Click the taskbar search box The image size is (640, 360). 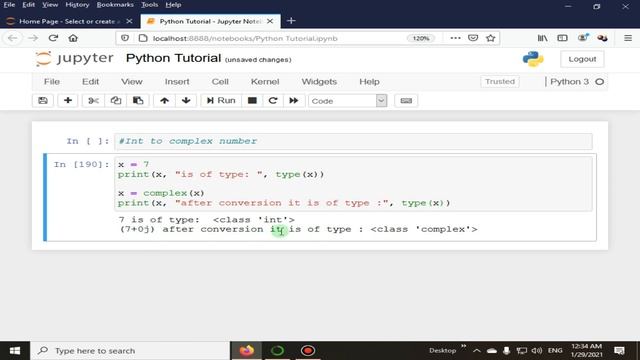click(130, 351)
